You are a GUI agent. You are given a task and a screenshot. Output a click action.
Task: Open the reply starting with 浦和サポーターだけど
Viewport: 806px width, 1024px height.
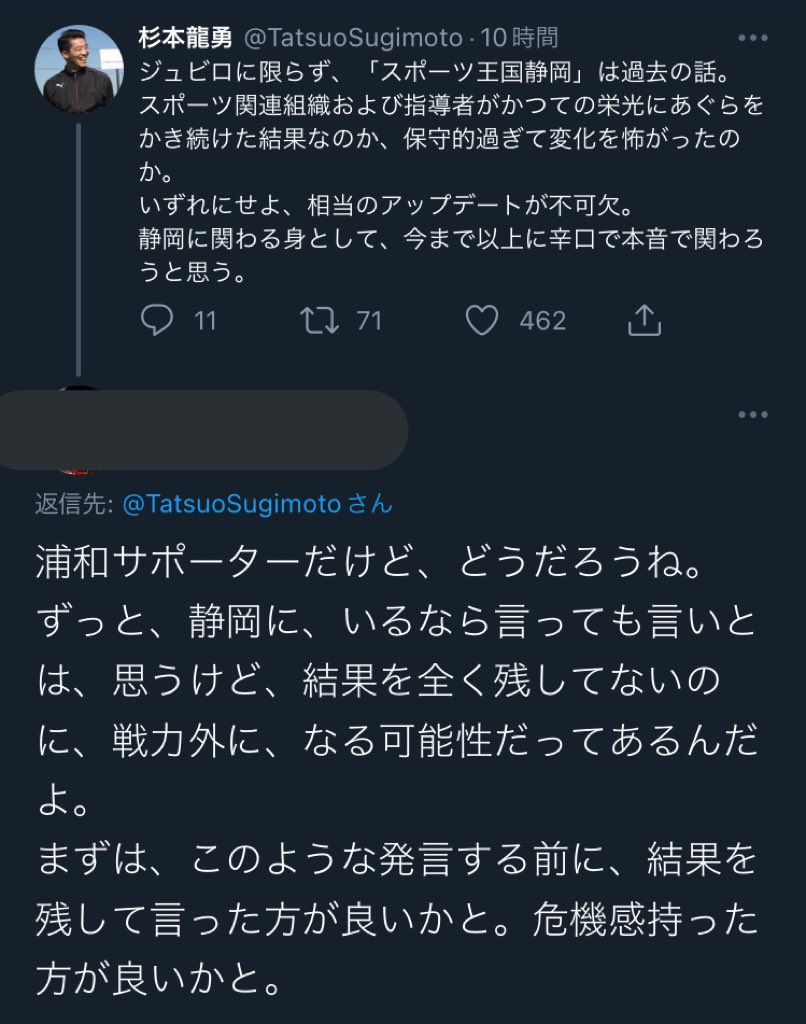coord(396,770)
